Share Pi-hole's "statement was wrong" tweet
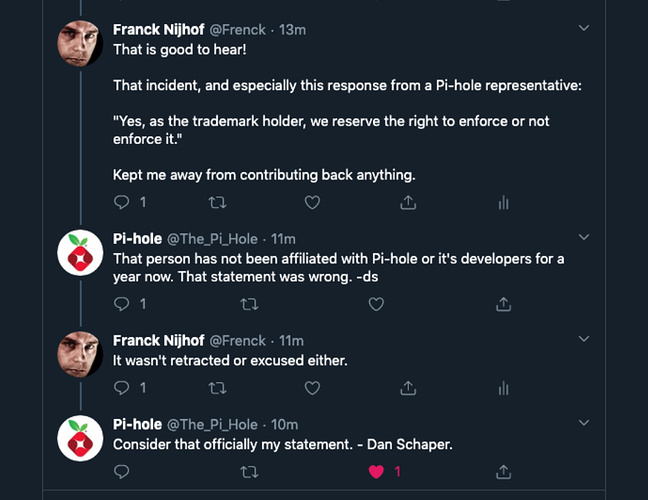The height and width of the screenshot is (500, 648). click(x=503, y=303)
